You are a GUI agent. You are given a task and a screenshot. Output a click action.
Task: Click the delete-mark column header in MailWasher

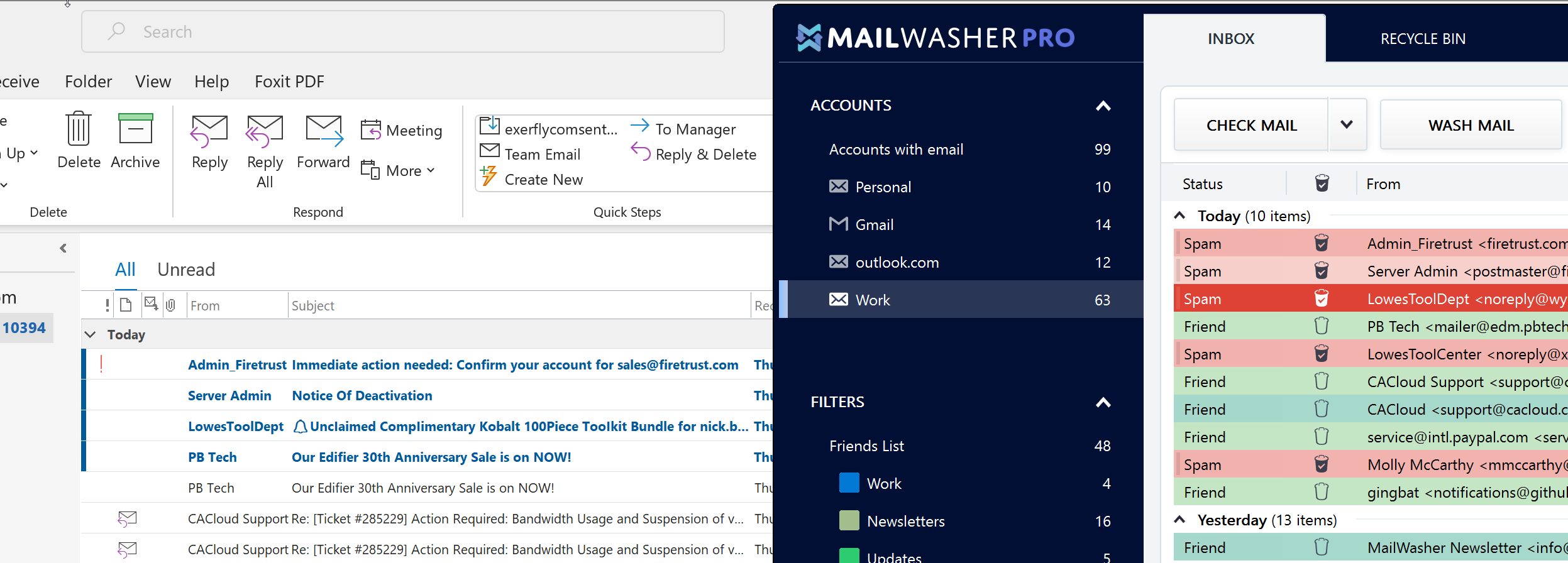[x=1322, y=183]
